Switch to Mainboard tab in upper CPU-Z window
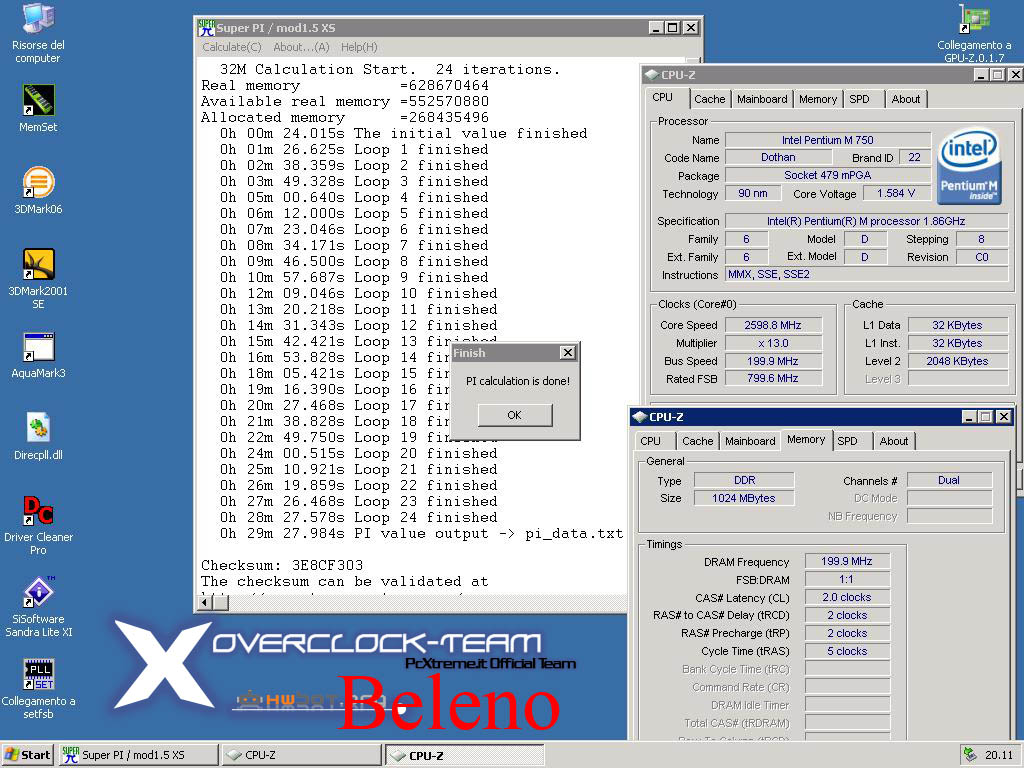1024x768 pixels. pyautogui.click(x=762, y=99)
